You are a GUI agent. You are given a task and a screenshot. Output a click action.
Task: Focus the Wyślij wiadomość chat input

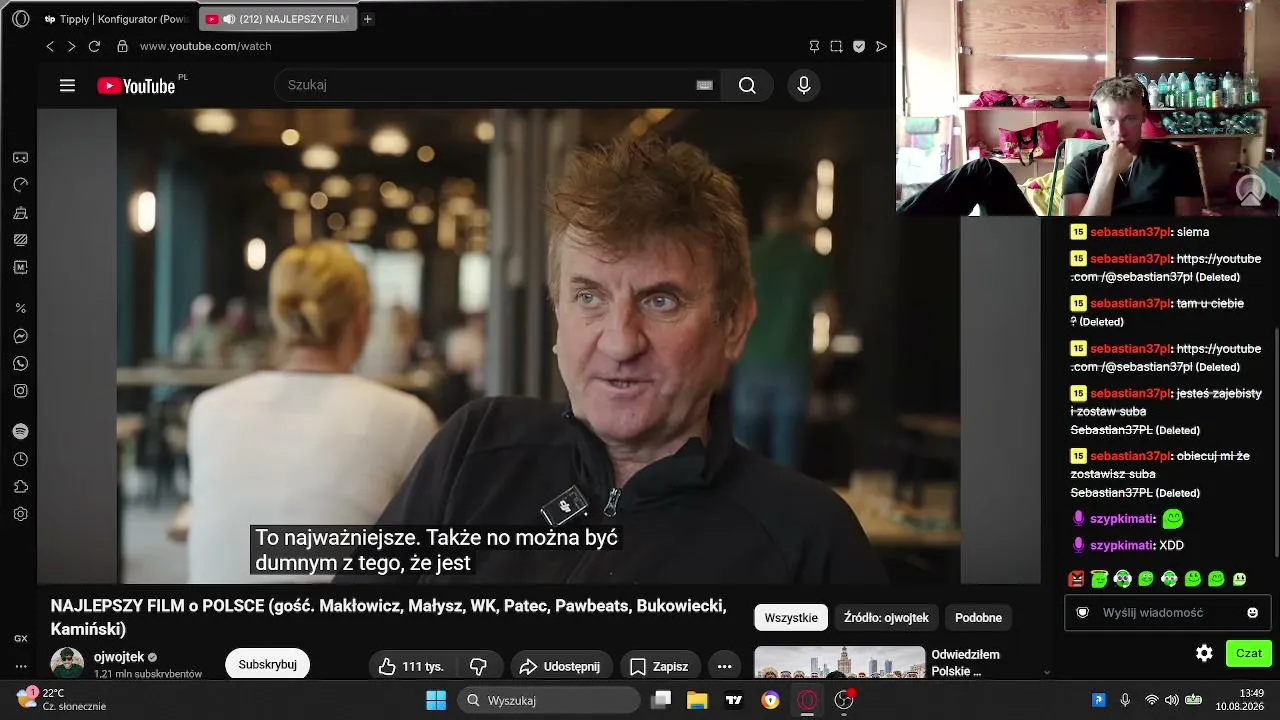point(1168,612)
